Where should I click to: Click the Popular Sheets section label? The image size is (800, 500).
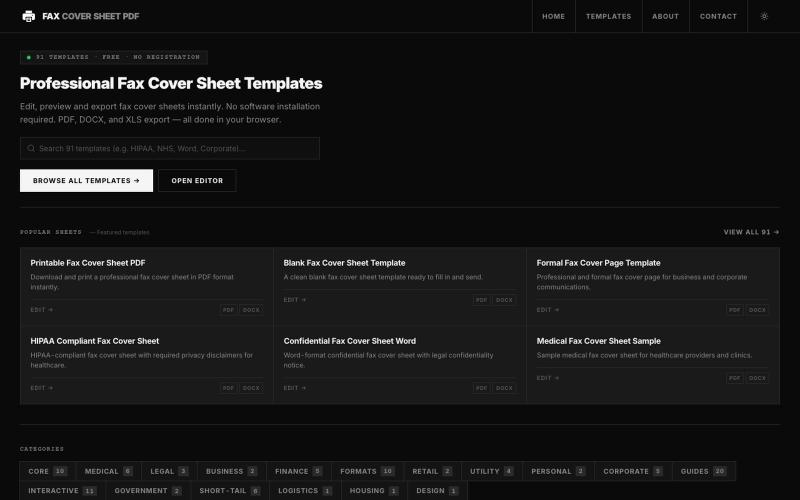tap(51, 232)
